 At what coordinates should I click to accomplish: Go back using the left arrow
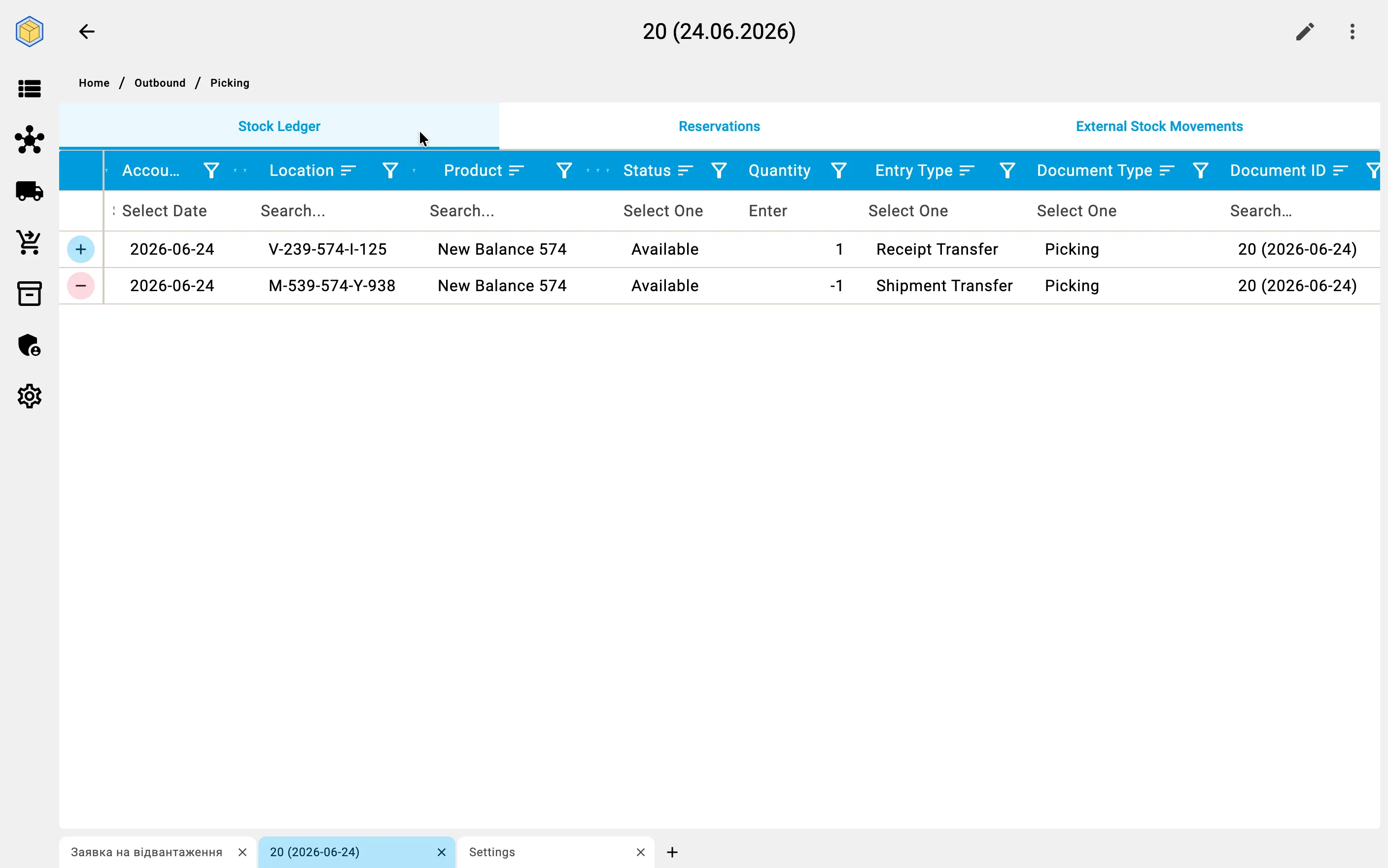click(x=87, y=32)
